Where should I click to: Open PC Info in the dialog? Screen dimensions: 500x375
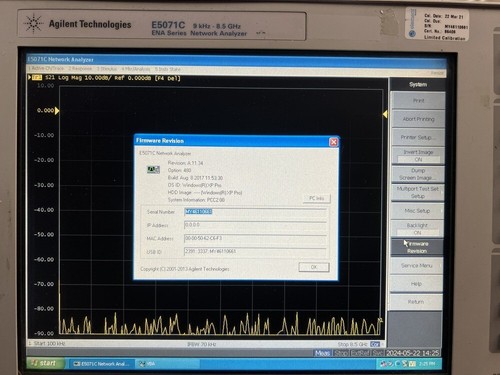(x=317, y=198)
